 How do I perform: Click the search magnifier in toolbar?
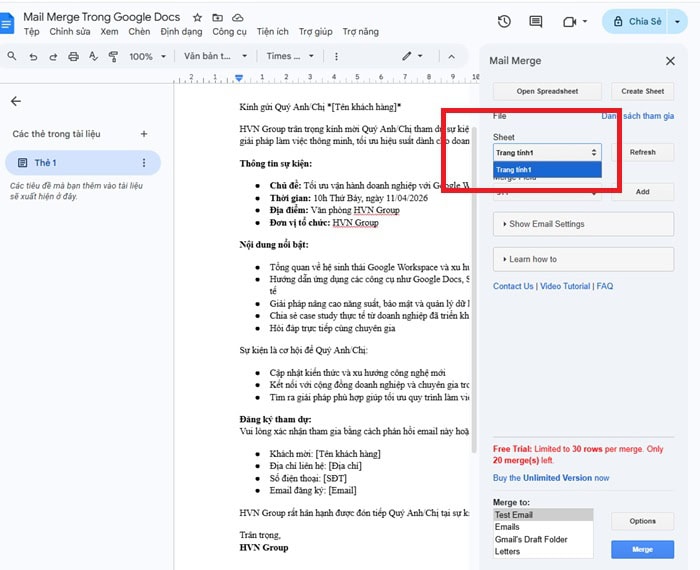[x=12, y=56]
